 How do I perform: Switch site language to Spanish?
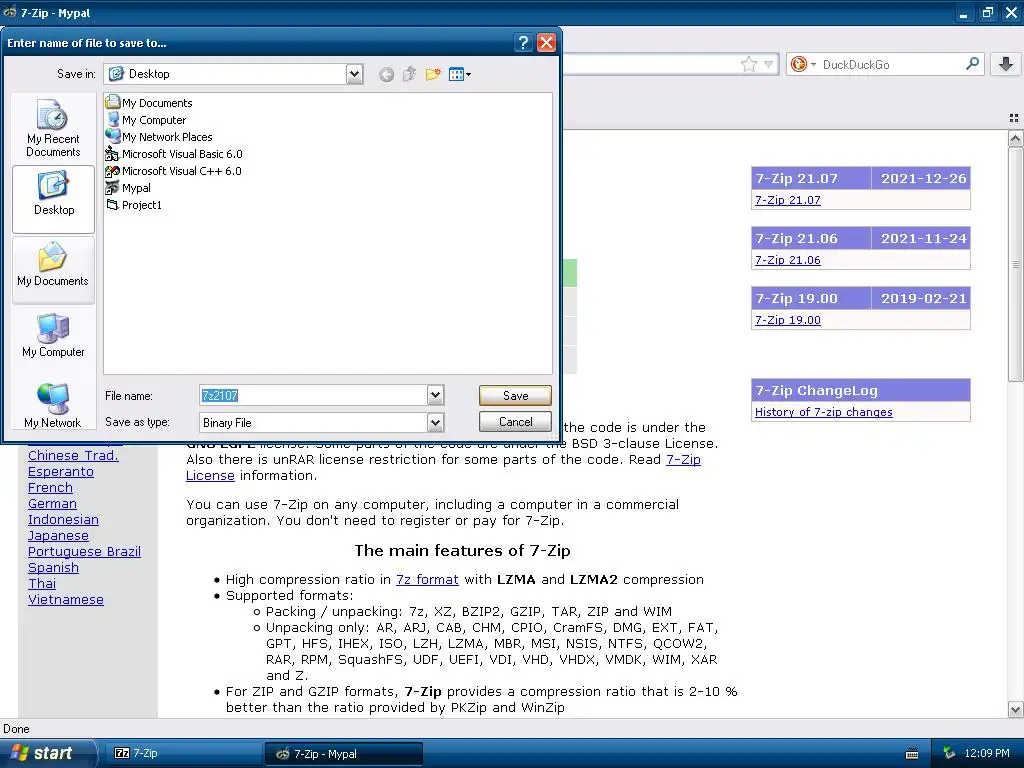pos(54,568)
